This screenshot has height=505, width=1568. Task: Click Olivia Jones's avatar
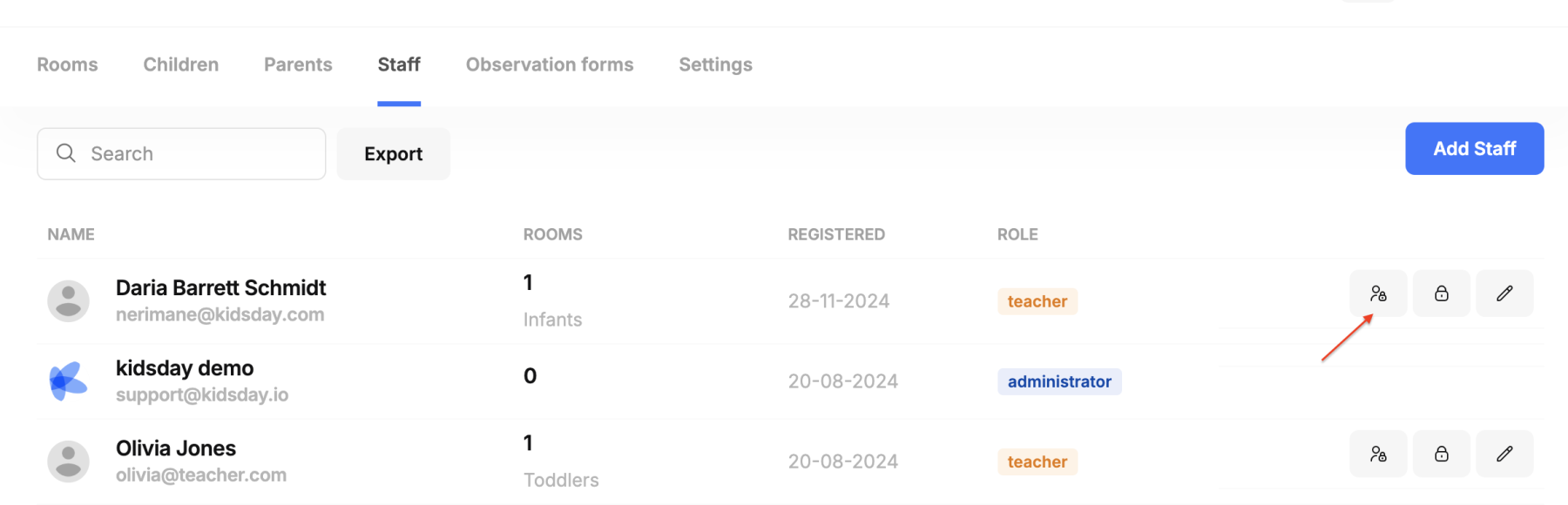coord(68,461)
